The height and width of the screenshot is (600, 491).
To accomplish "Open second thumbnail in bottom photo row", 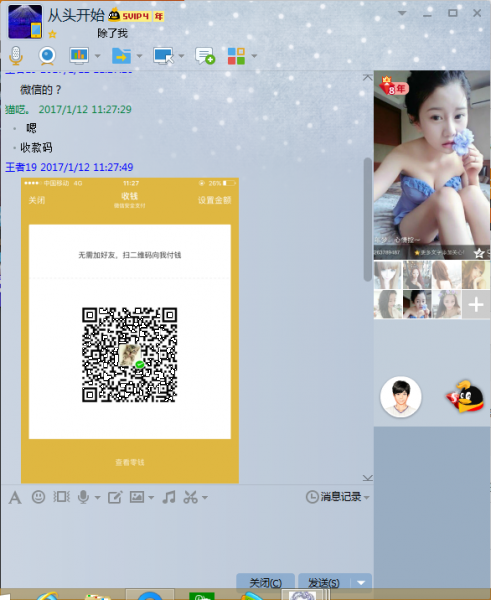I will click(418, 304).
